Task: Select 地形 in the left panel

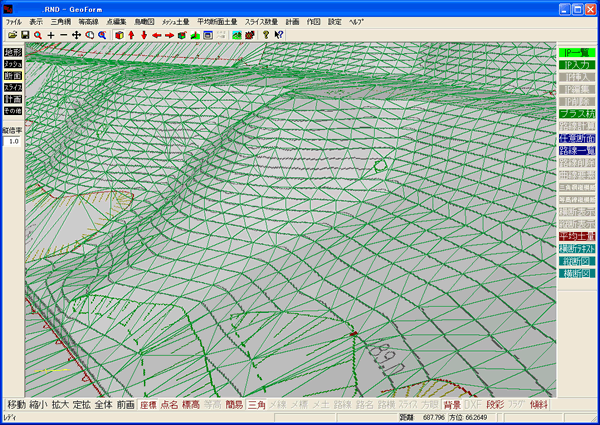Action: click(13, 52)
